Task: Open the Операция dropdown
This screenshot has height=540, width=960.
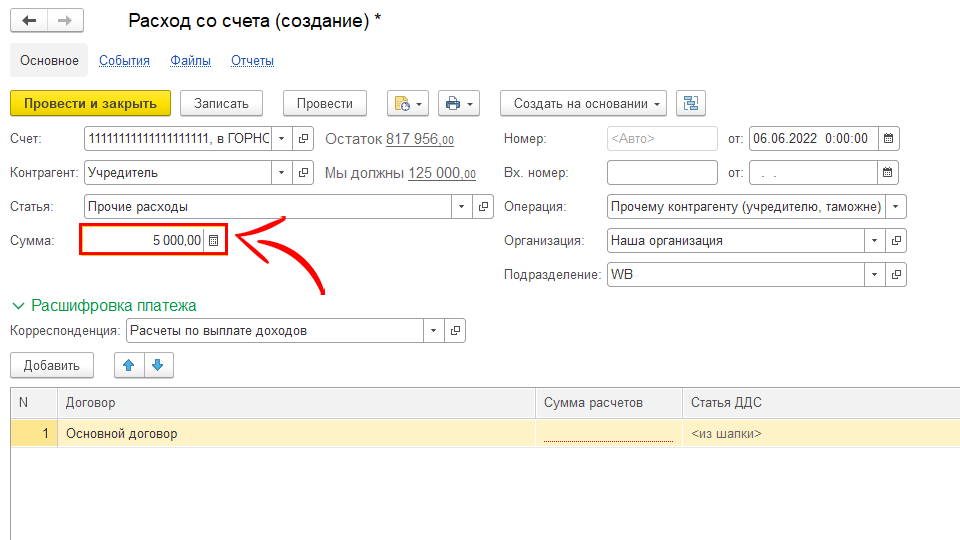Action: (x=896, y=207)
